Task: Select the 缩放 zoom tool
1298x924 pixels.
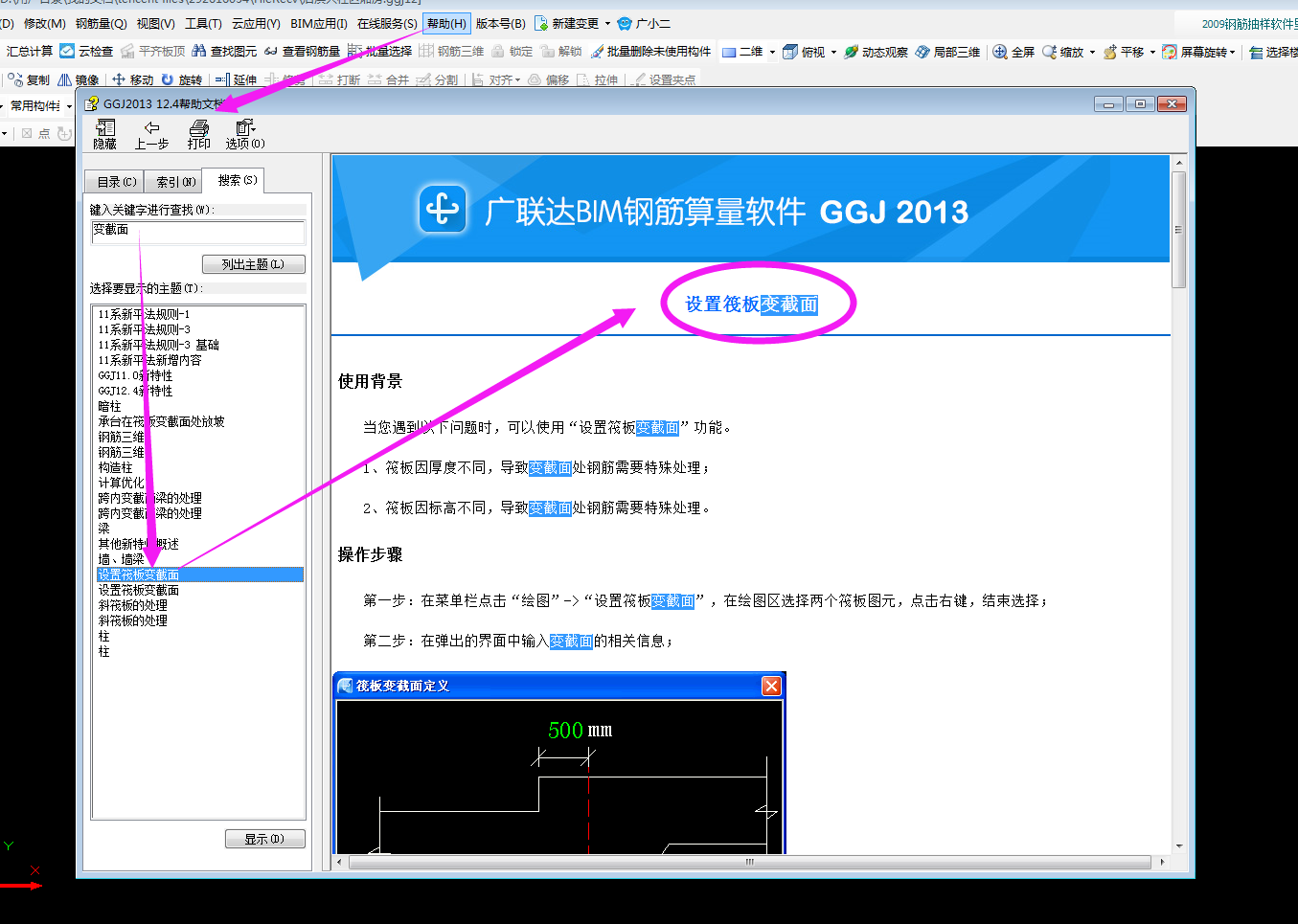Action: pyautogui.click(x=1063, y=52)
